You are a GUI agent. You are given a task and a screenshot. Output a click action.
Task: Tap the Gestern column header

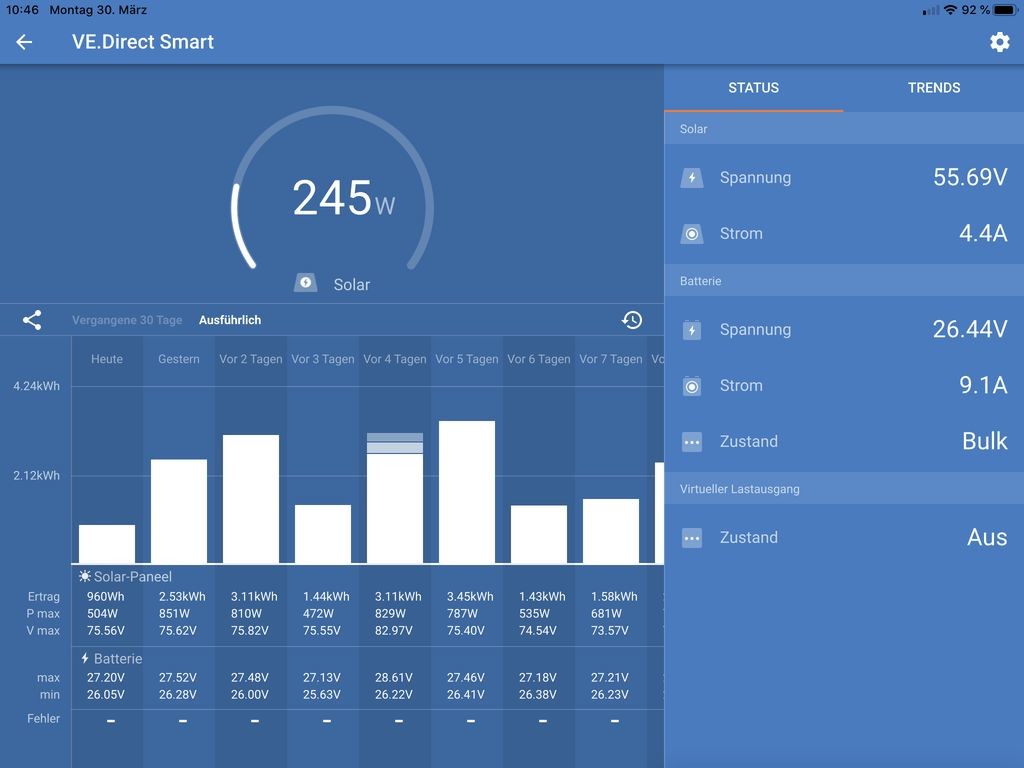179,359
